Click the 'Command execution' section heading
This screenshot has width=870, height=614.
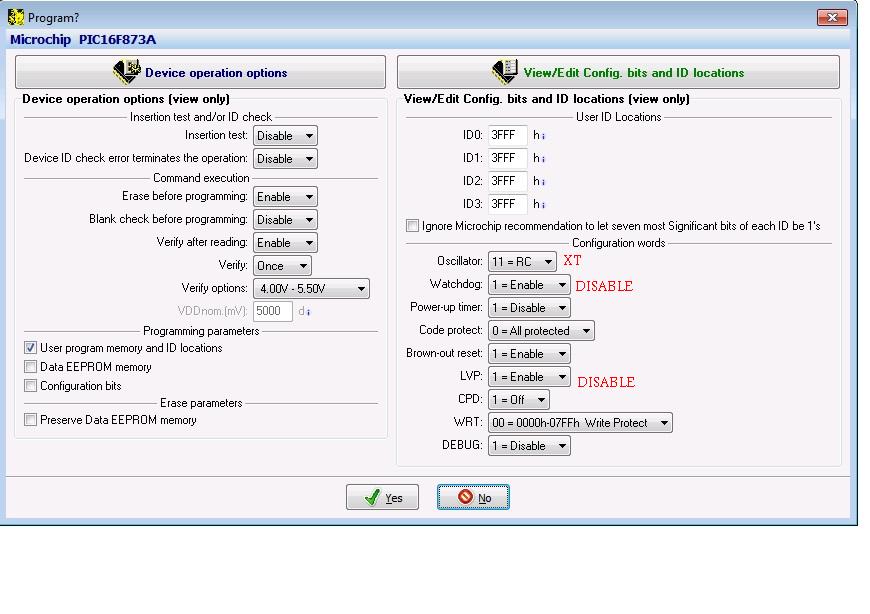pyautogui.click(x=201, y=178)
